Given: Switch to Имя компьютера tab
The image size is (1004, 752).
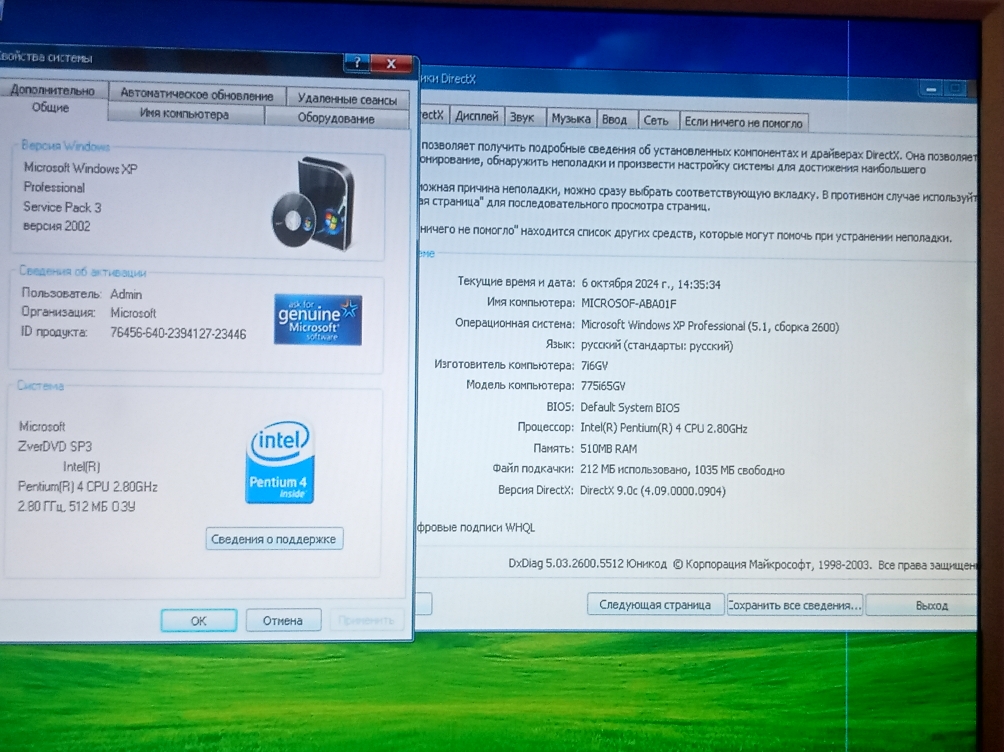Looking at the screenshot, I should coord(184,115).
